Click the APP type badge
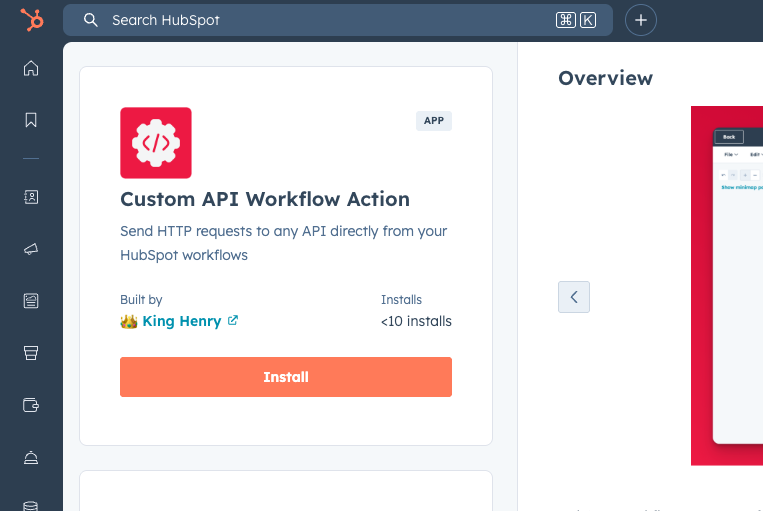 pyautogui.click(x=434, y=120)
